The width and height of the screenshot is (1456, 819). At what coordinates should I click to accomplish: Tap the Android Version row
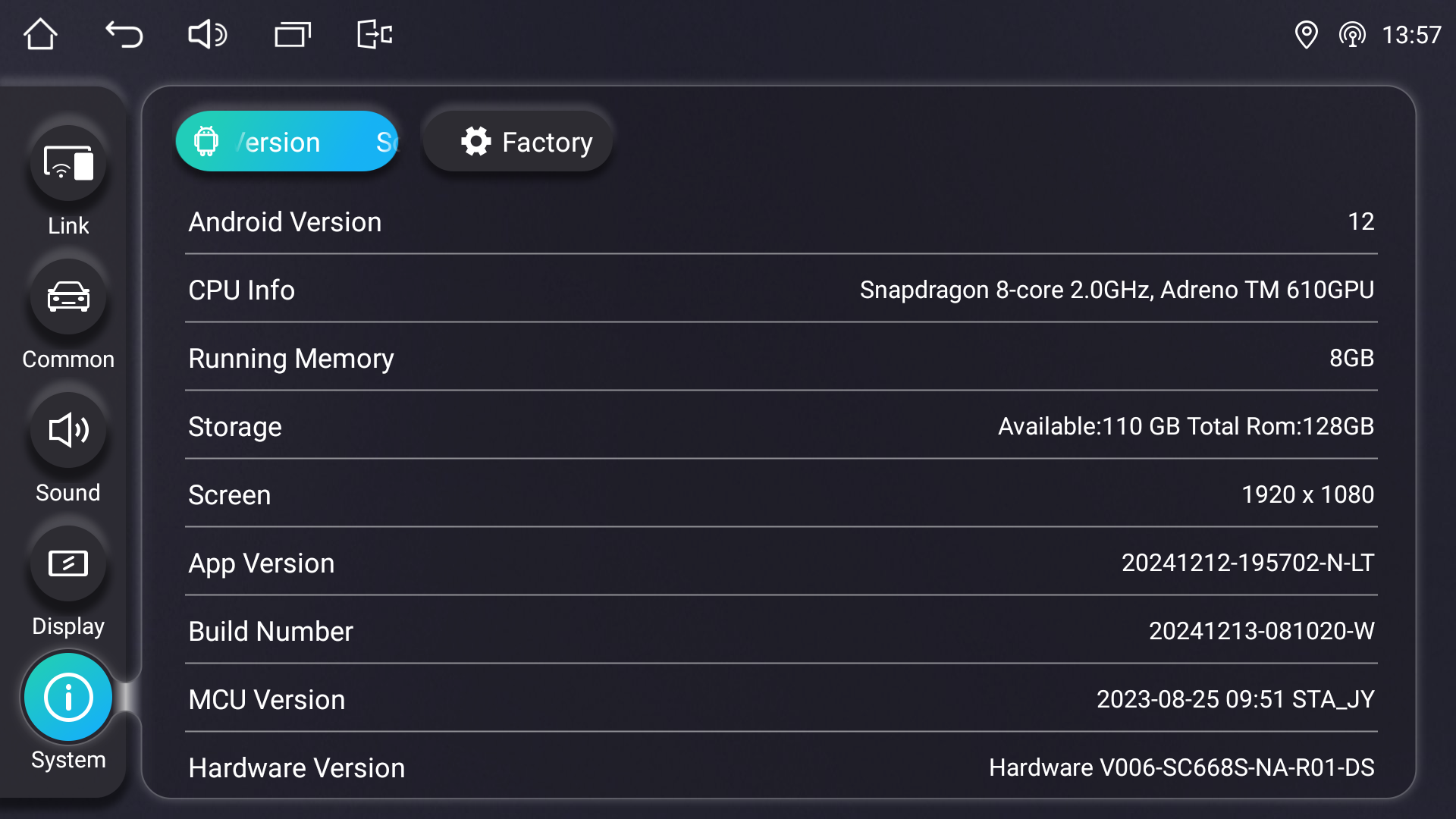point(781,222)
